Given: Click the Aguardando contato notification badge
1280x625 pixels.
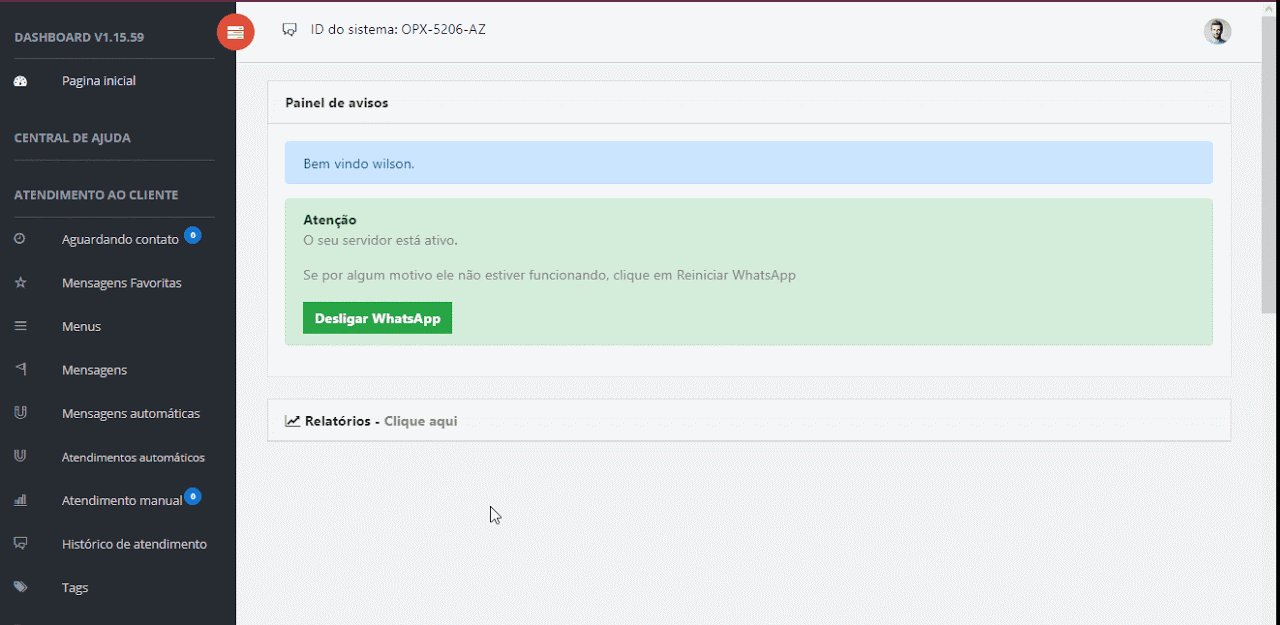Looking at the screenshot, I should point(193,235).
